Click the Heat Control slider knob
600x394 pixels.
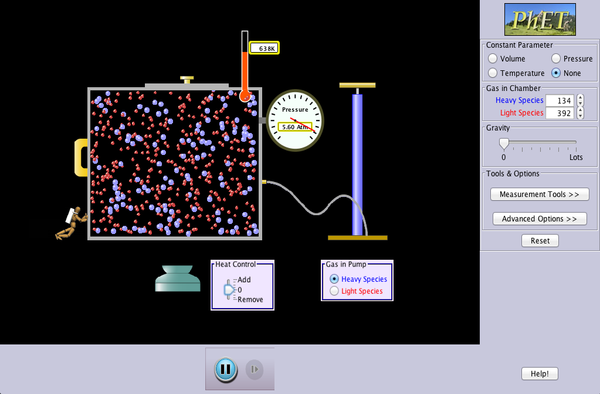tap(229, 290)
